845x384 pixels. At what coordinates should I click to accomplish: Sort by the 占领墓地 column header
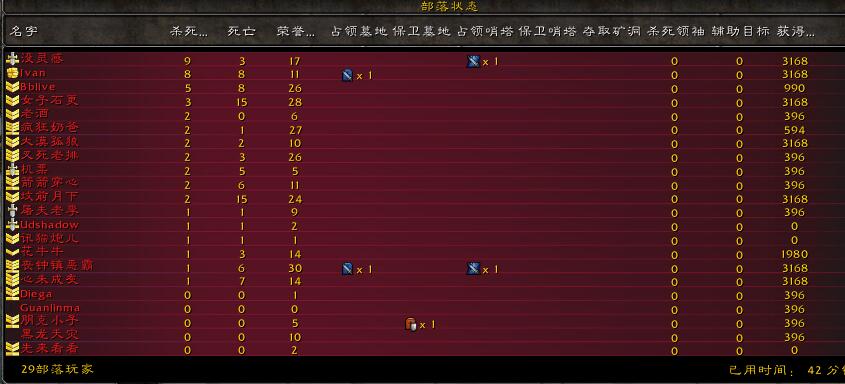pyautogui.click(x=359, y=32)
